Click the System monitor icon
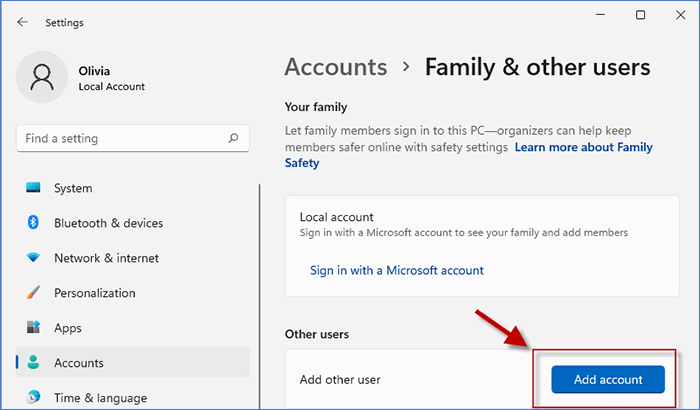 [x=34, y=188]
